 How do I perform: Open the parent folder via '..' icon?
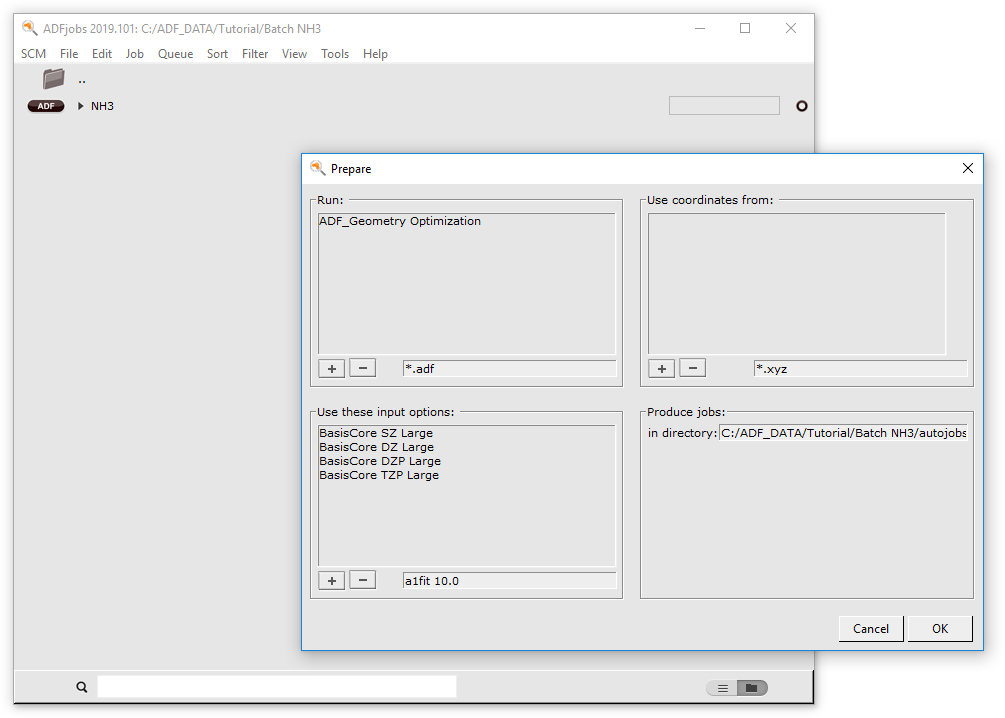pyautogui.click(x=52, y=79)
